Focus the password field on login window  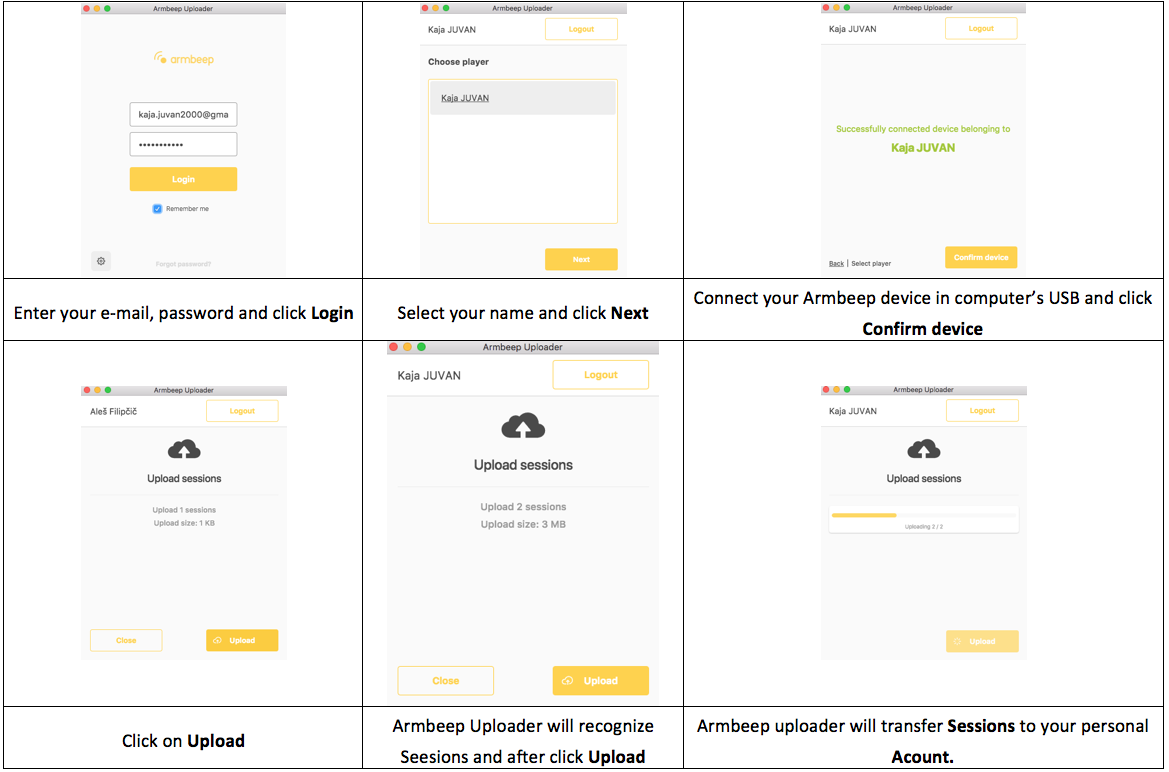[183, 144]
